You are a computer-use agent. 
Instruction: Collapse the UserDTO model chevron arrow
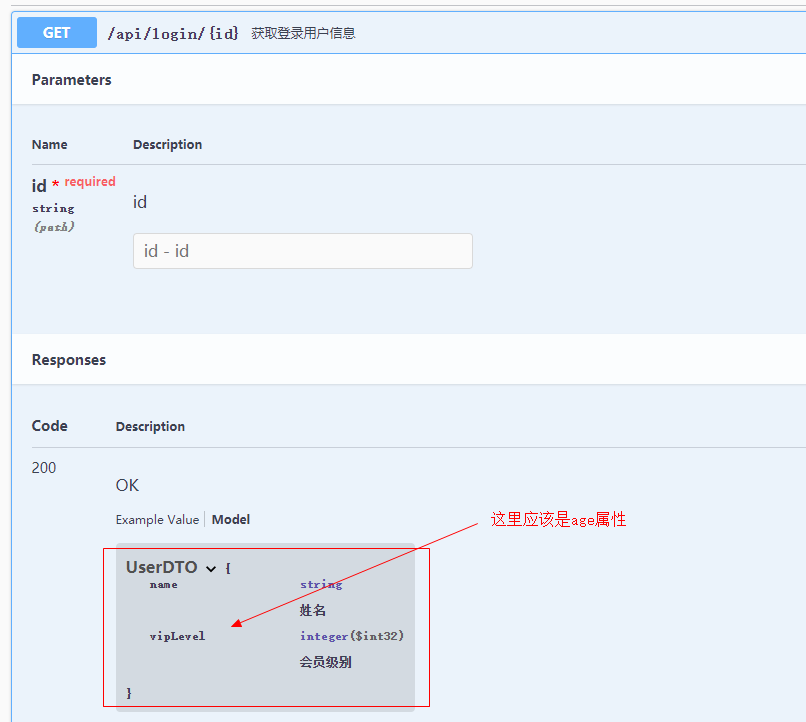tap(211, 568)
